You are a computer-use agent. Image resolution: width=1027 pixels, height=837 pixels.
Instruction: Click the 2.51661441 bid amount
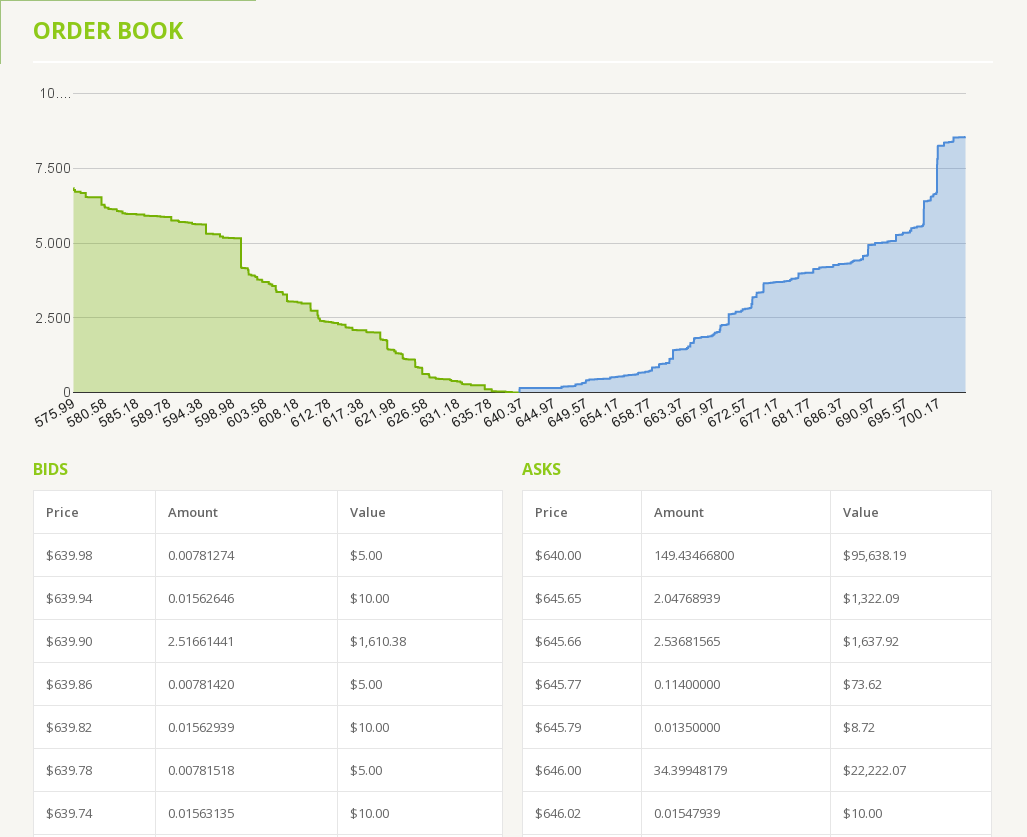[x=201, y=641]
